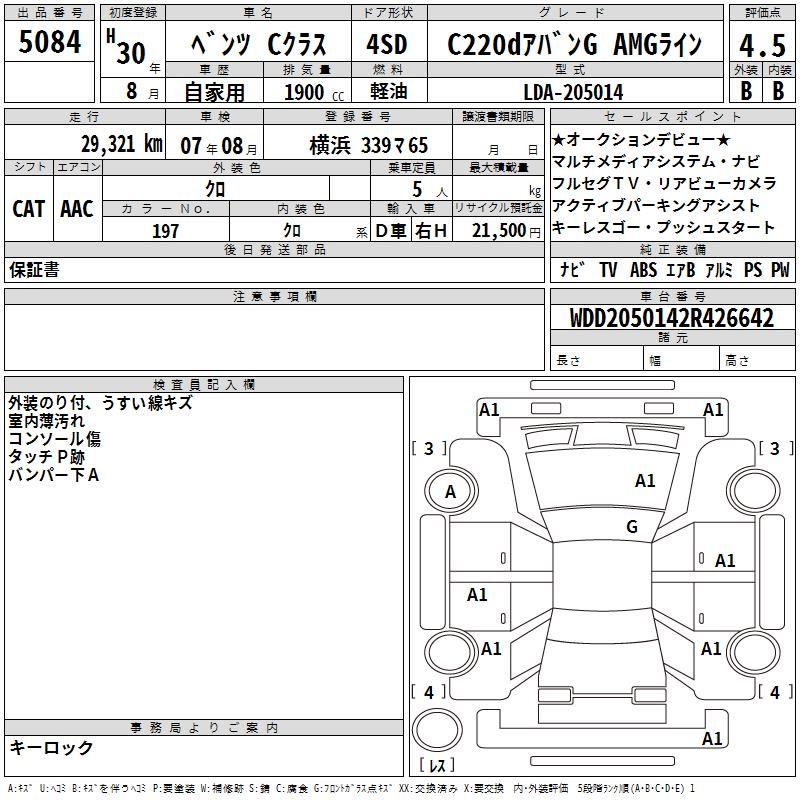The height and width of the screenshot is (800, 800).
Task: Select inspector note バンパー下A
Action: [54, 475]
